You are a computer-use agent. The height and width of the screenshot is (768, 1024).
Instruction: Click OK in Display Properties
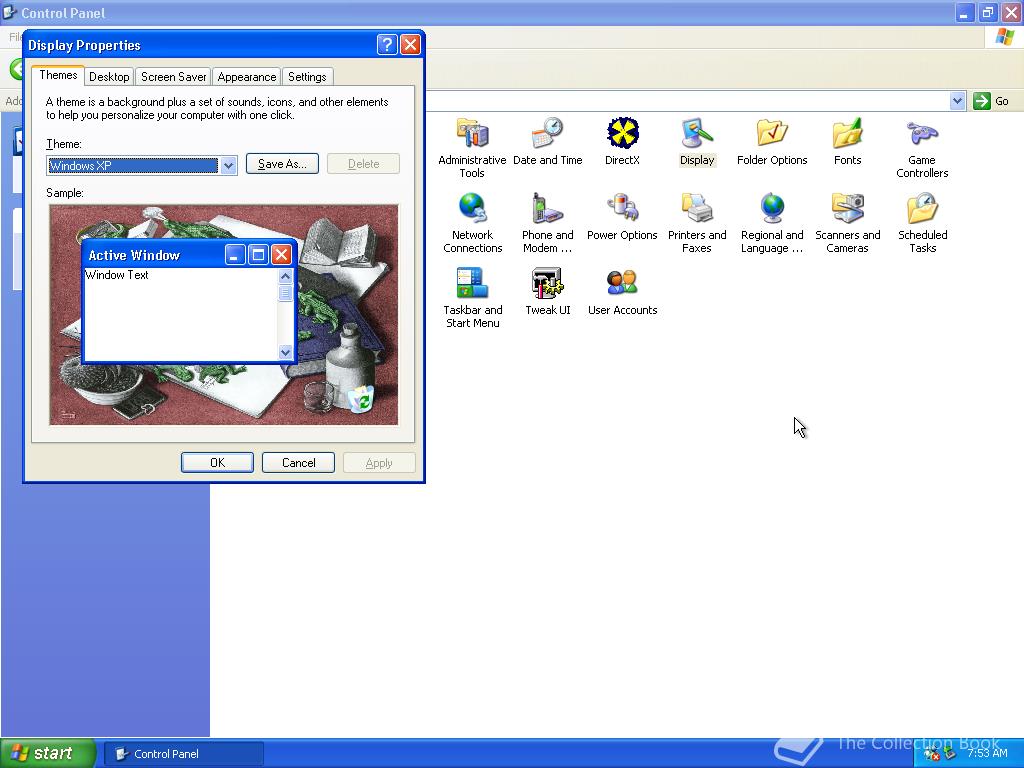[217, 462]
